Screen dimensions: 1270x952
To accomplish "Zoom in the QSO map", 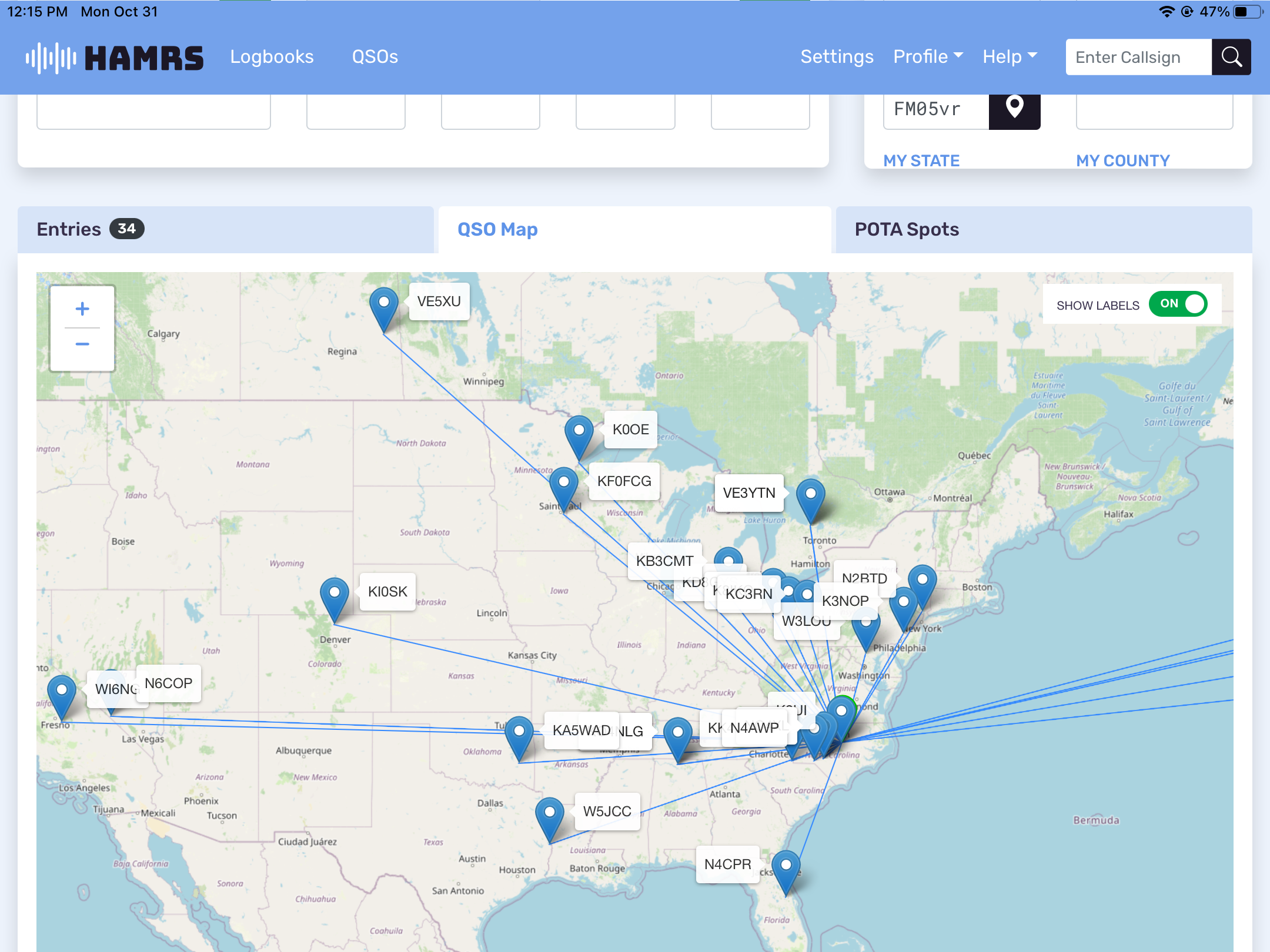I will click(82, 309).
